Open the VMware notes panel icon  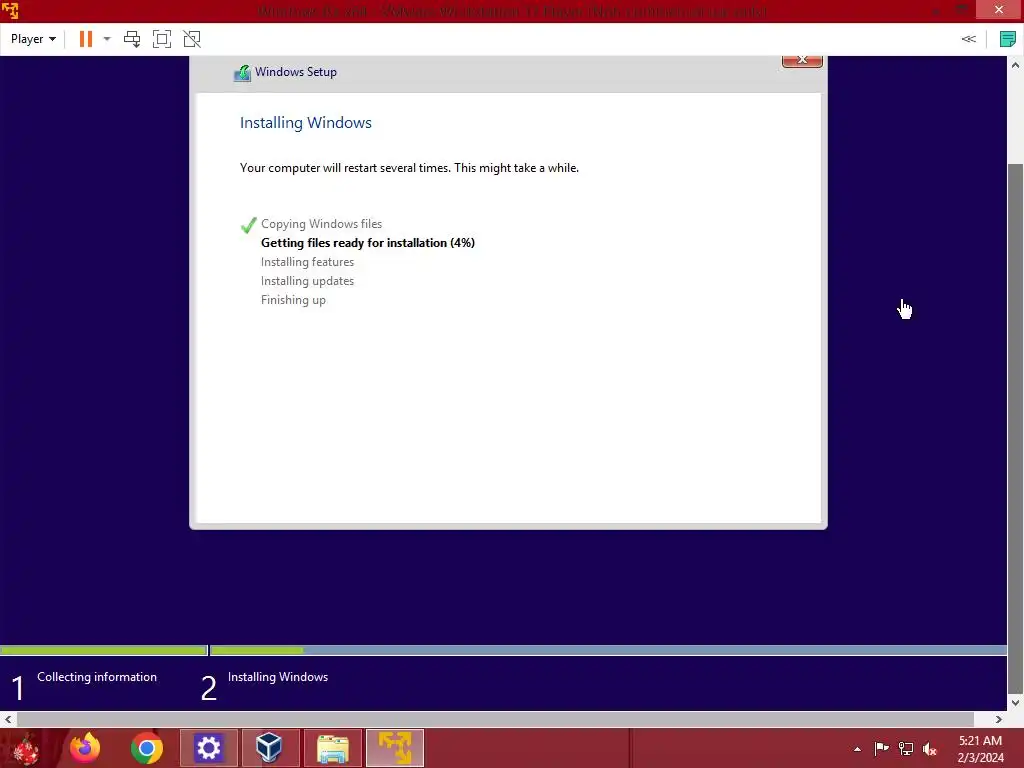coord(1008,39)
